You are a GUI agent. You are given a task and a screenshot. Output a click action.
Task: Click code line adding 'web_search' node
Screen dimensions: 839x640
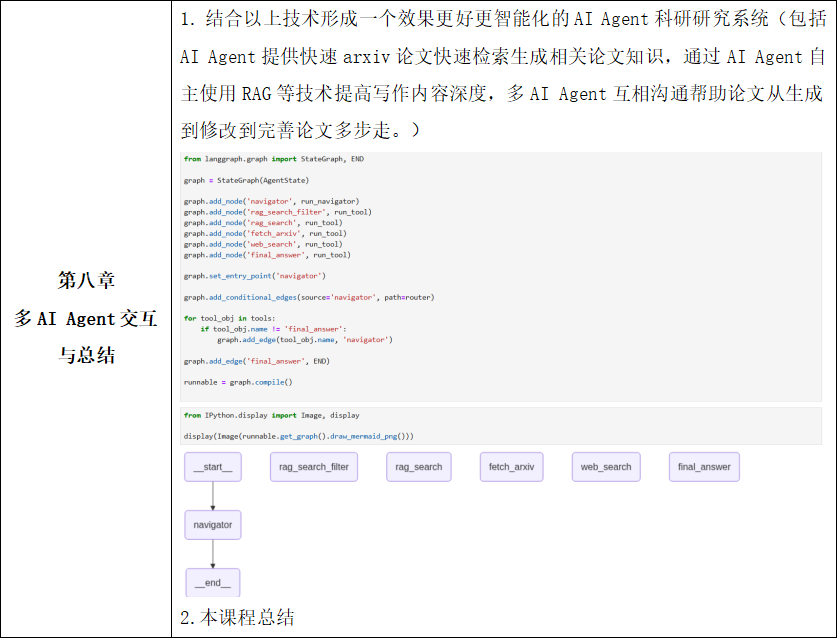pos(263,244)
